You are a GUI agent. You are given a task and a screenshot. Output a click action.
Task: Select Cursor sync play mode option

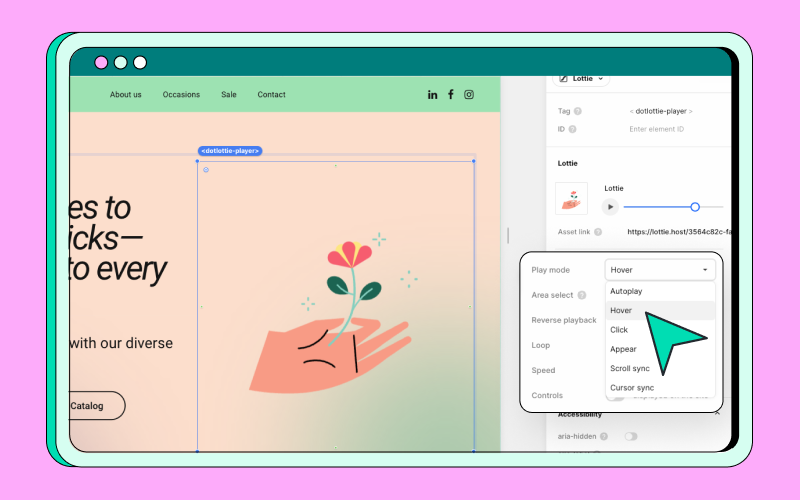(x=660, y=388)
